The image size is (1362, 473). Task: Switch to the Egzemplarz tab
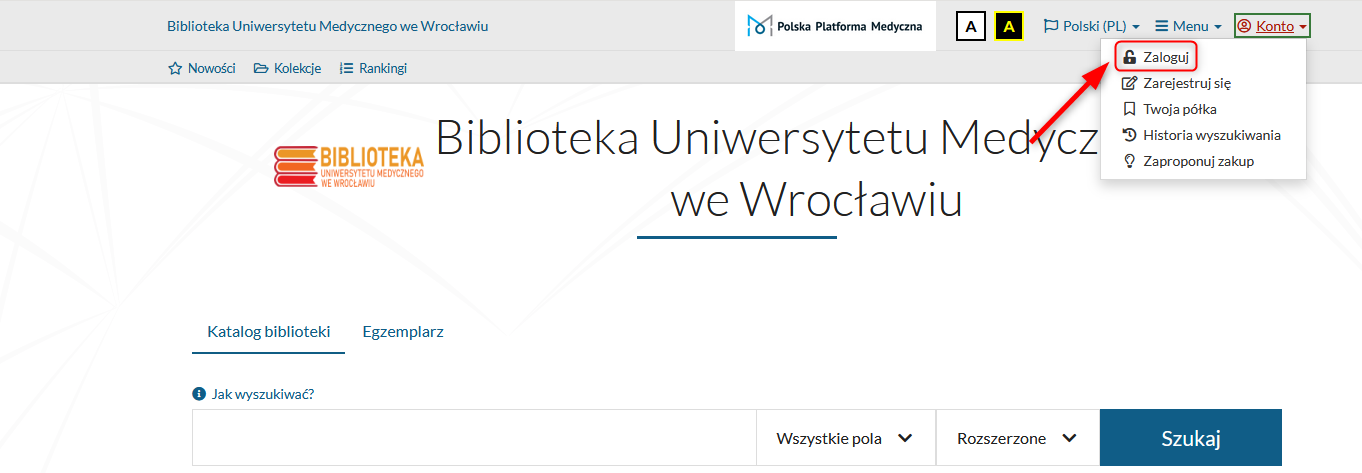[x=403, y=332]
